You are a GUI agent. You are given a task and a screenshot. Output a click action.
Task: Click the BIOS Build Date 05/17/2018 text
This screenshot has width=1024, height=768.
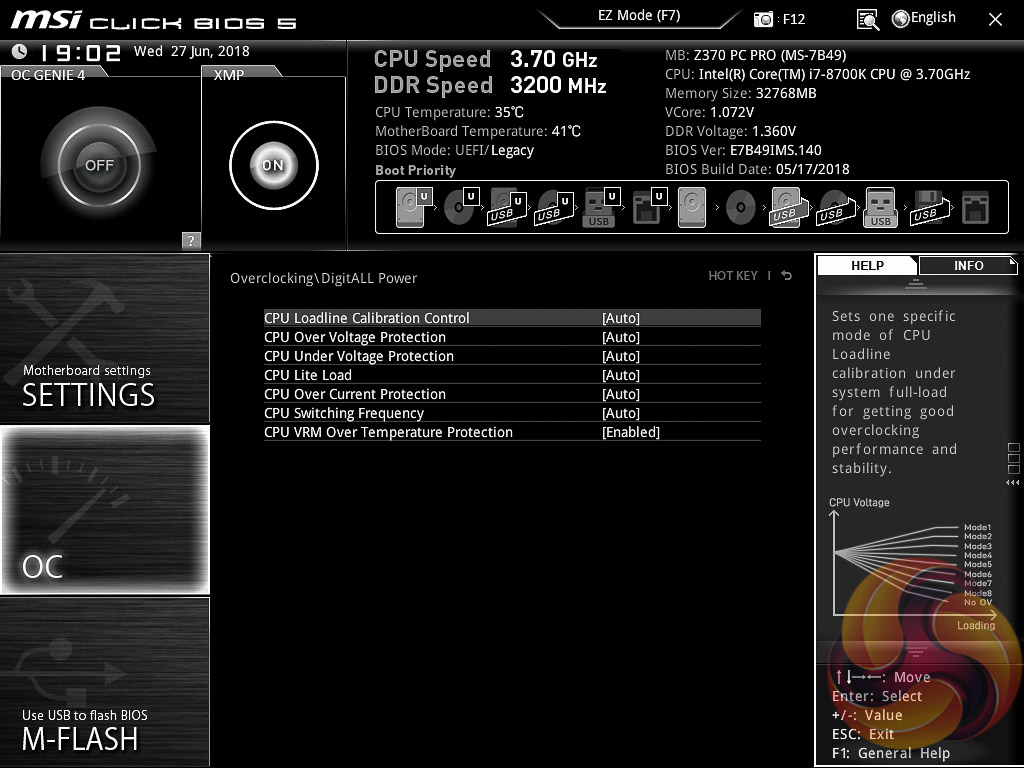point(757,169)
